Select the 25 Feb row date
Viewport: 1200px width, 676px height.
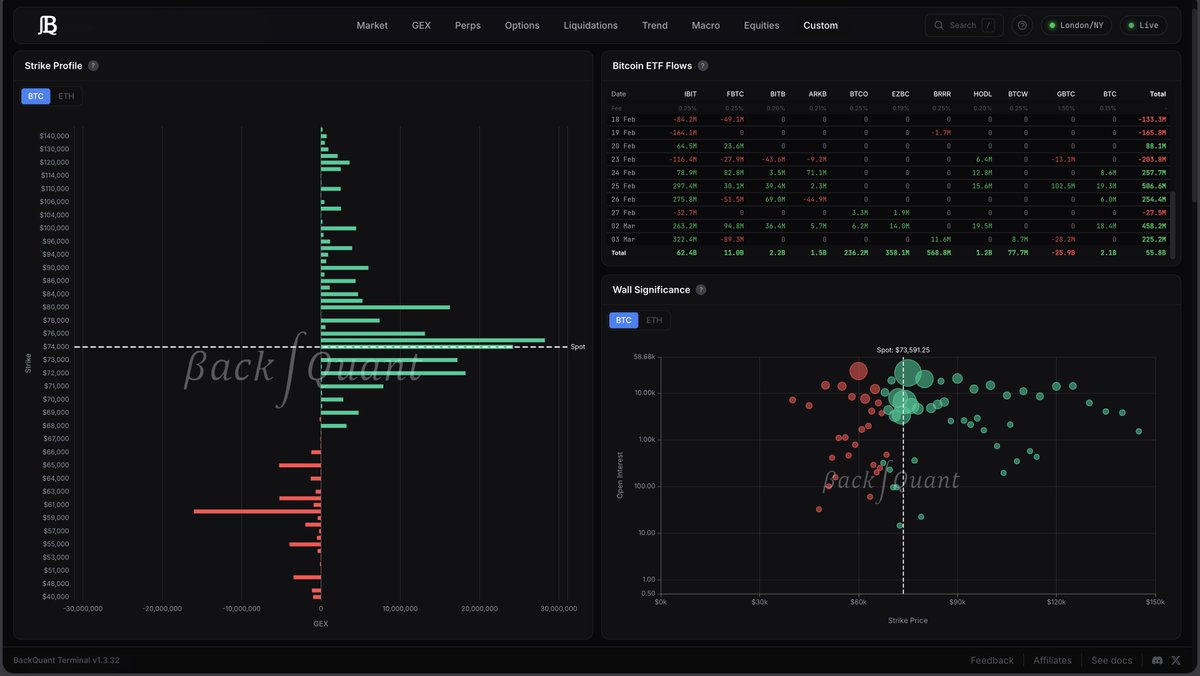pos(623,186)
